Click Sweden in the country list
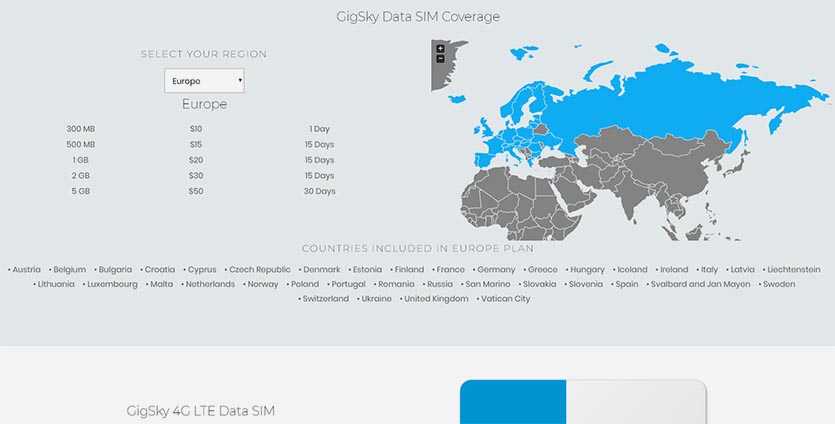 779,284
